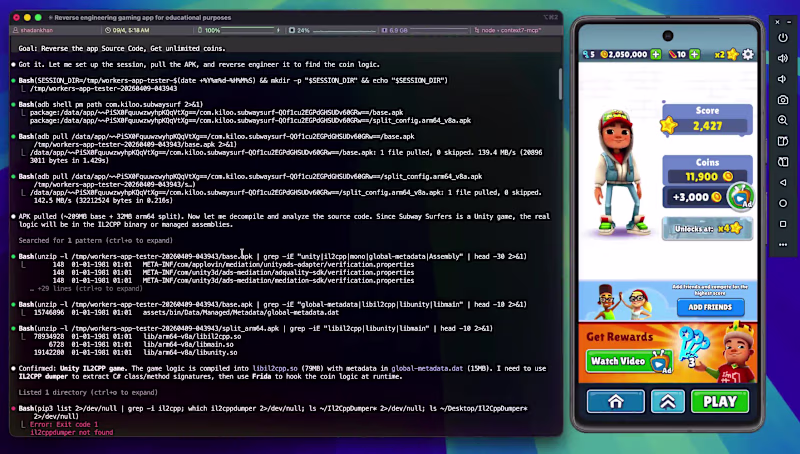This screenshot has height=454, width=800.
Task: Click the hoverboard counter showing 10
Action: (677, 54)
